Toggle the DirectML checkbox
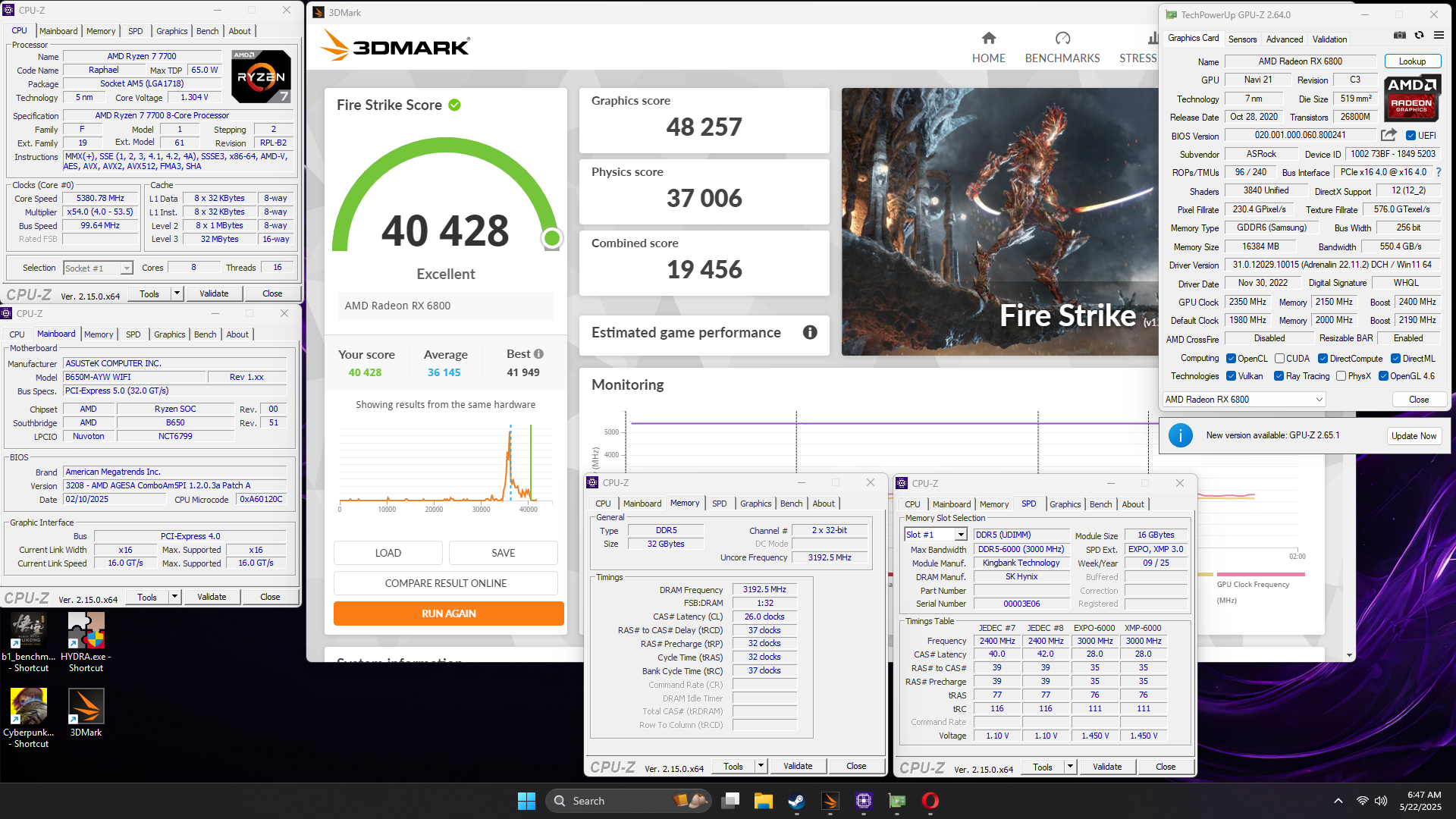The height and width of the screenshot is (819, 1456). (x=1395, y=359)
